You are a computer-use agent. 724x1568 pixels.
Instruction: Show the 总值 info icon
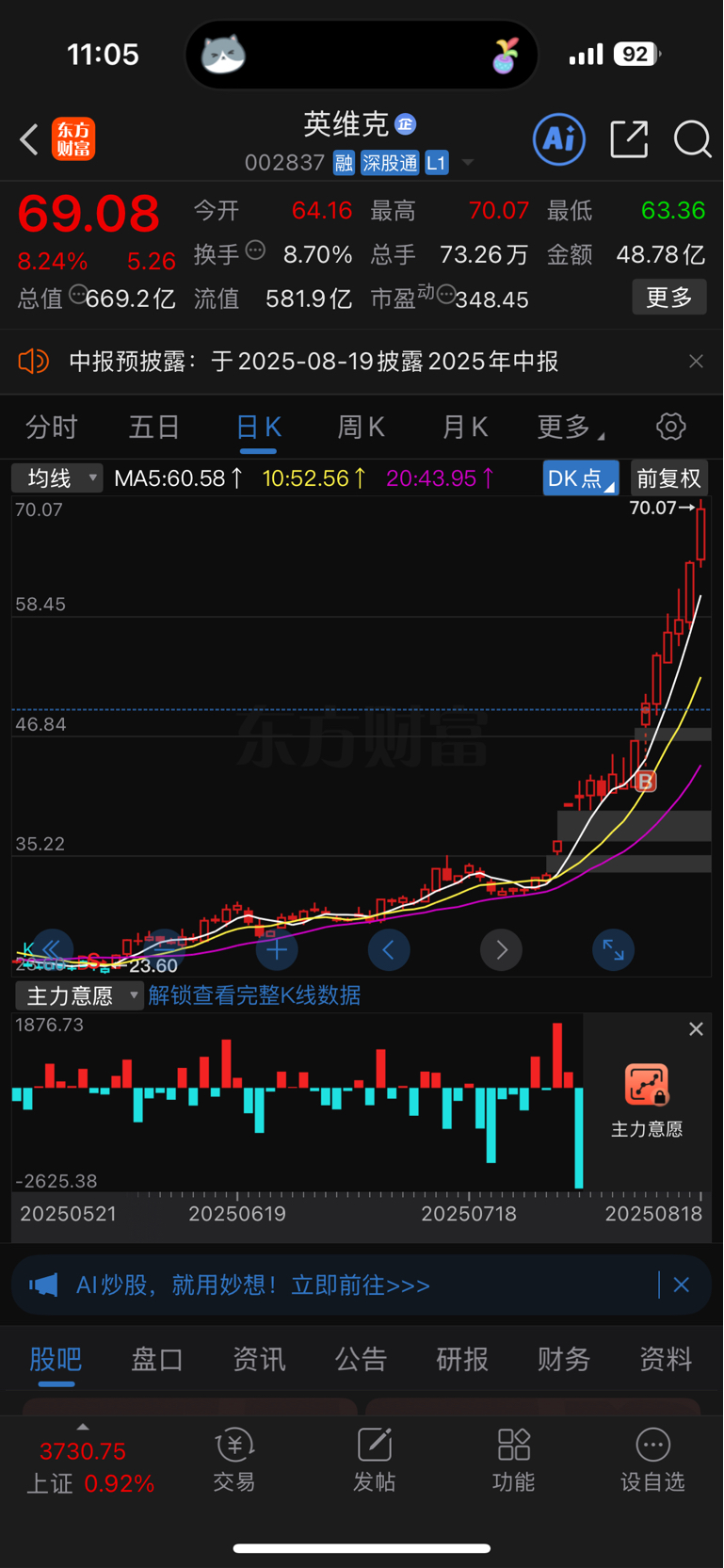pyautogui.click(x=77, y=294)
